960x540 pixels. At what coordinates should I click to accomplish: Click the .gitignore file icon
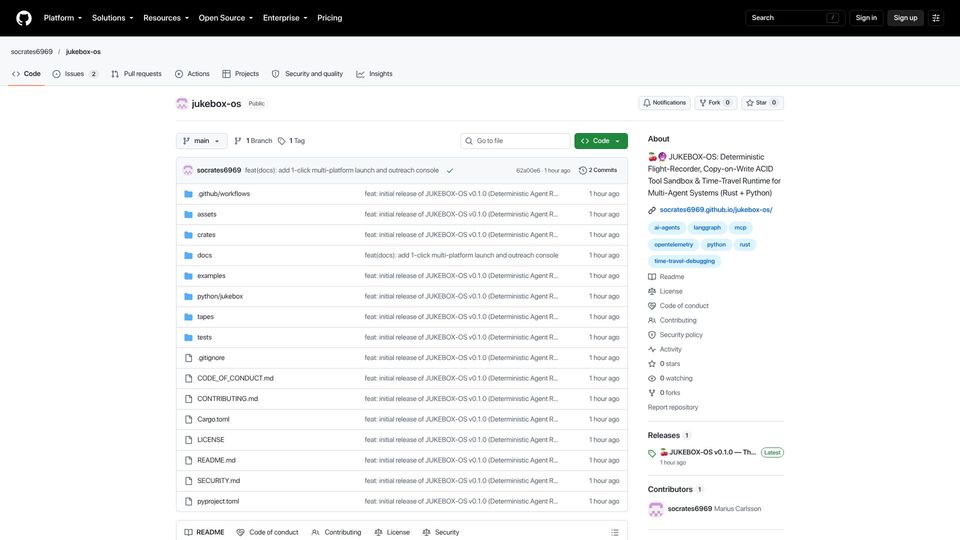click(189, 358)
